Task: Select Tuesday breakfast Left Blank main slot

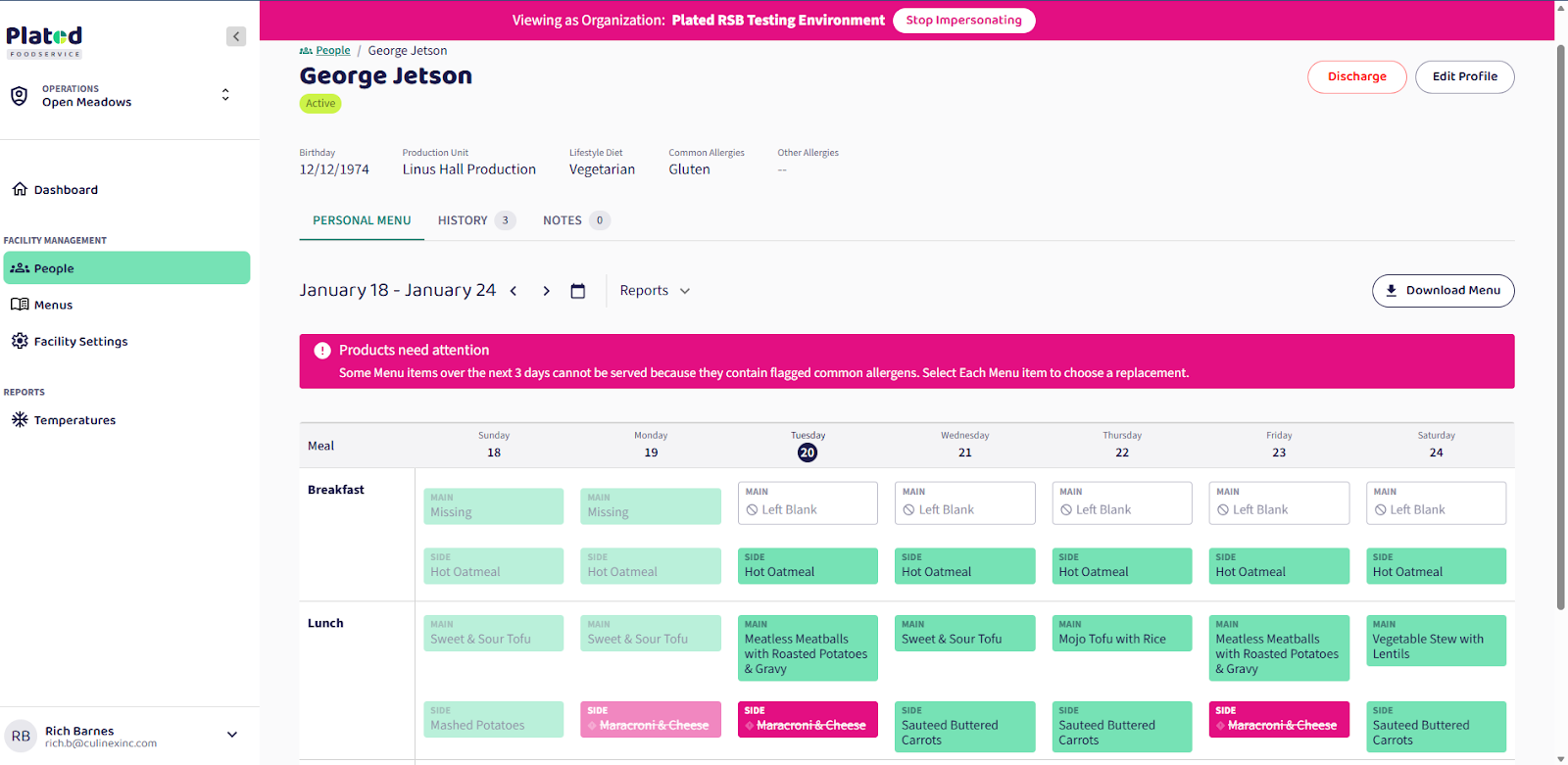Action: pos(808,503)
